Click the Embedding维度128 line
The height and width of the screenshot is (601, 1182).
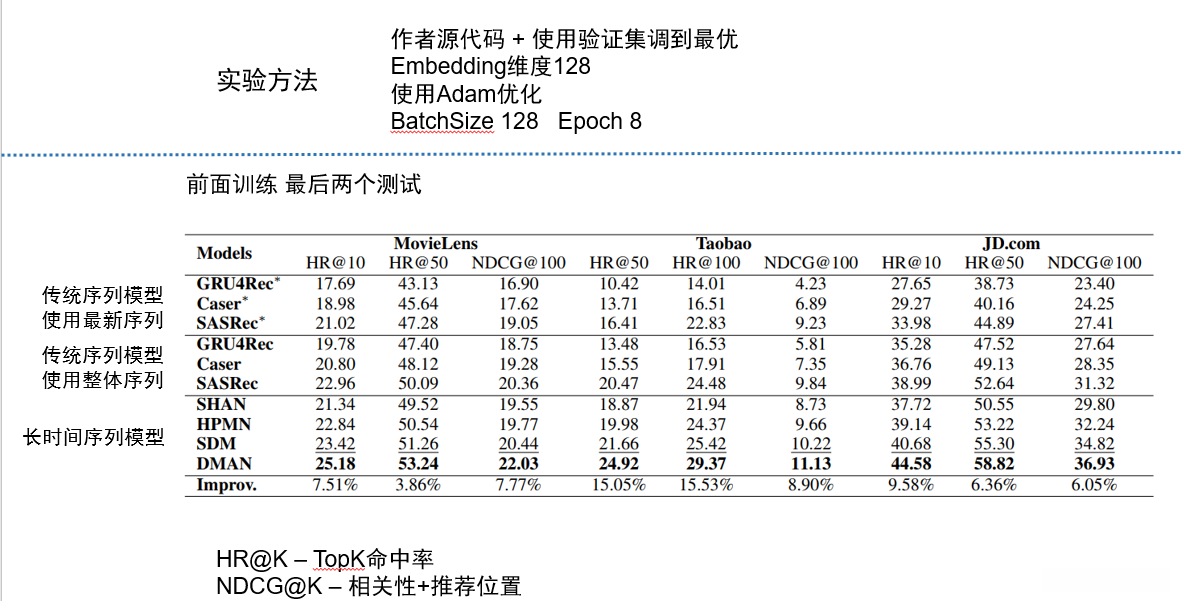pyautogui.click(x=491, y=66)
